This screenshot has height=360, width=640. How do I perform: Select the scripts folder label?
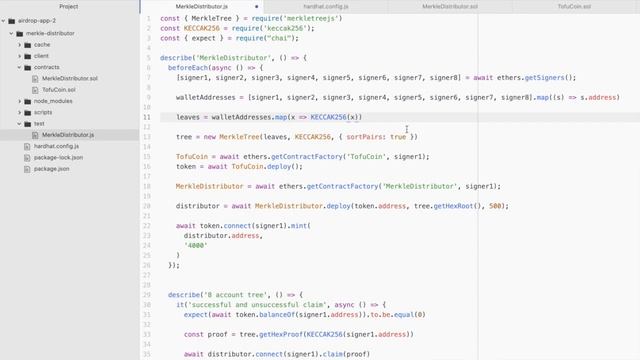(43, 112)
